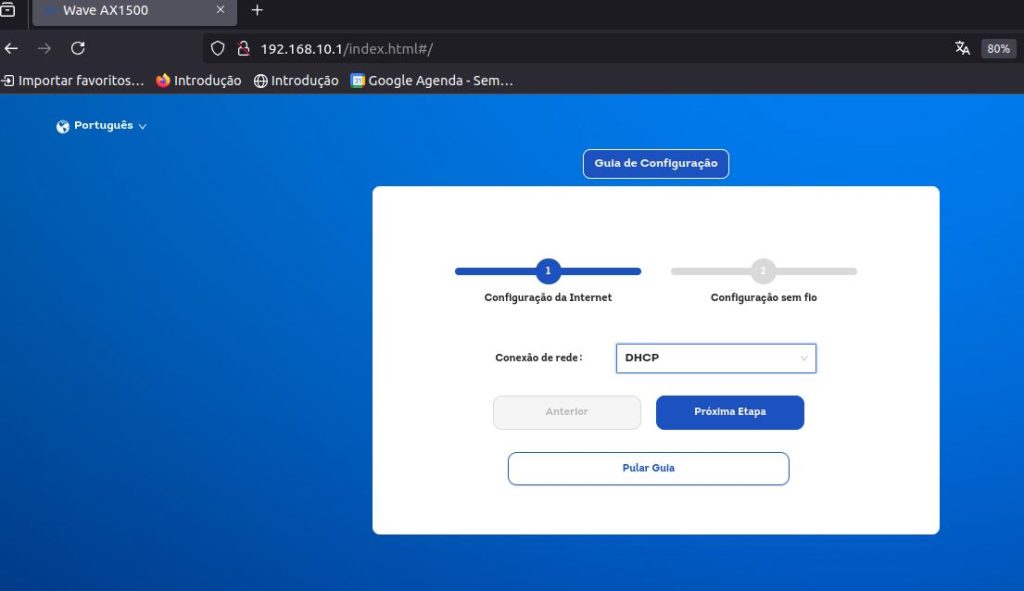Select step 1 Configuração da Internet marker
Image resolution: width=1024 pixels, height=591 pixels.
pos(548,271)
